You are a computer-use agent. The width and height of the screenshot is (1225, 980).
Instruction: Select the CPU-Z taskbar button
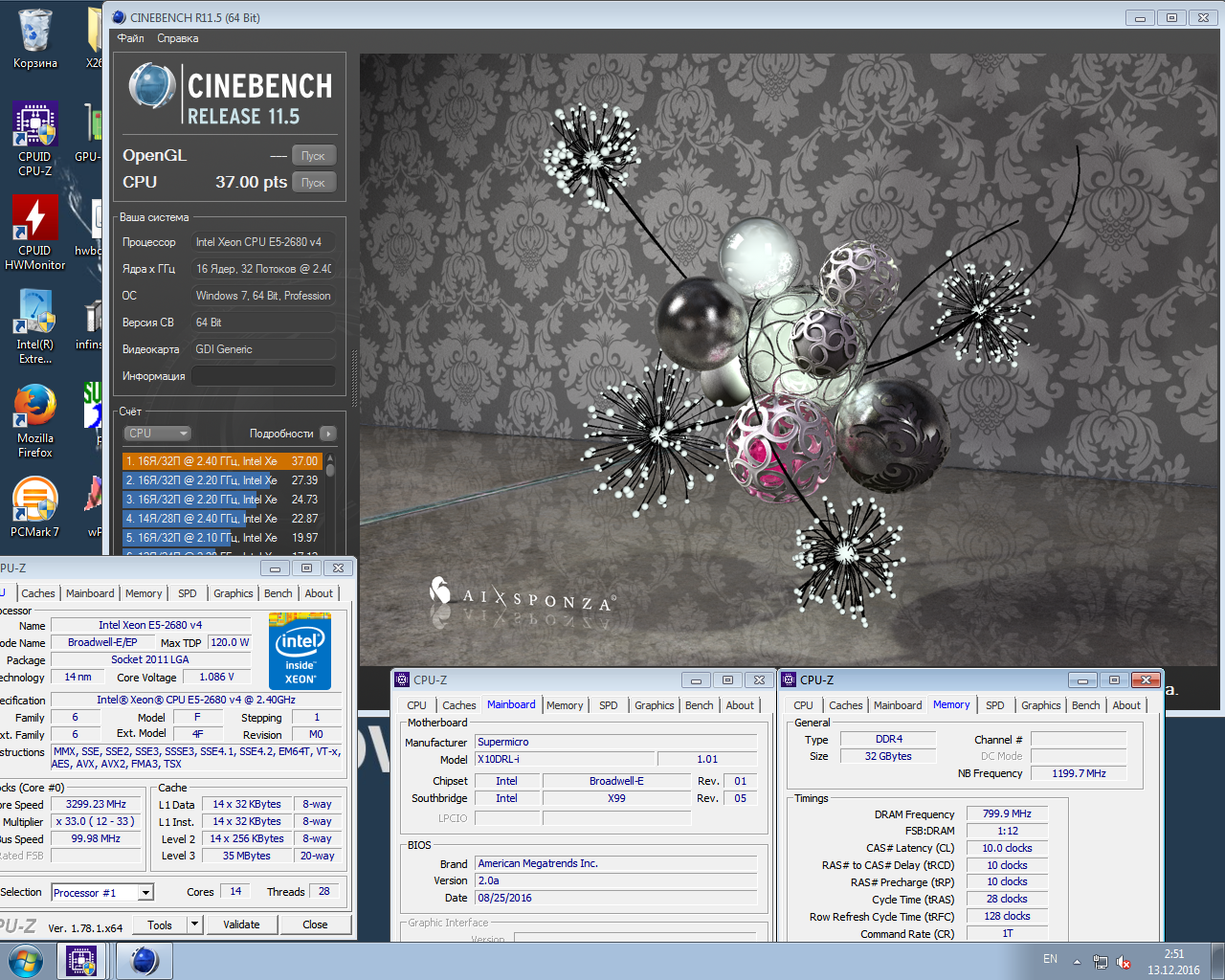pyautogui.click(x=81, y=961)
